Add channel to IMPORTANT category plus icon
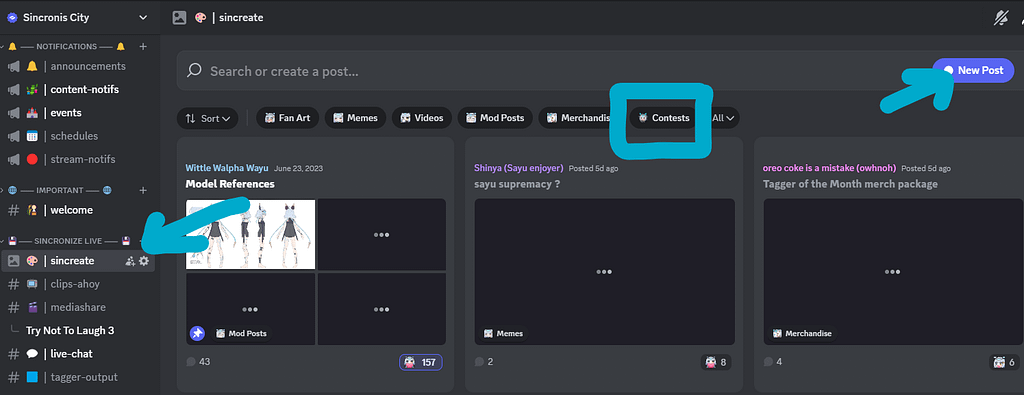Image resolution: width=1024 pixels, height=395 pixels. click(x=143, y=190)
